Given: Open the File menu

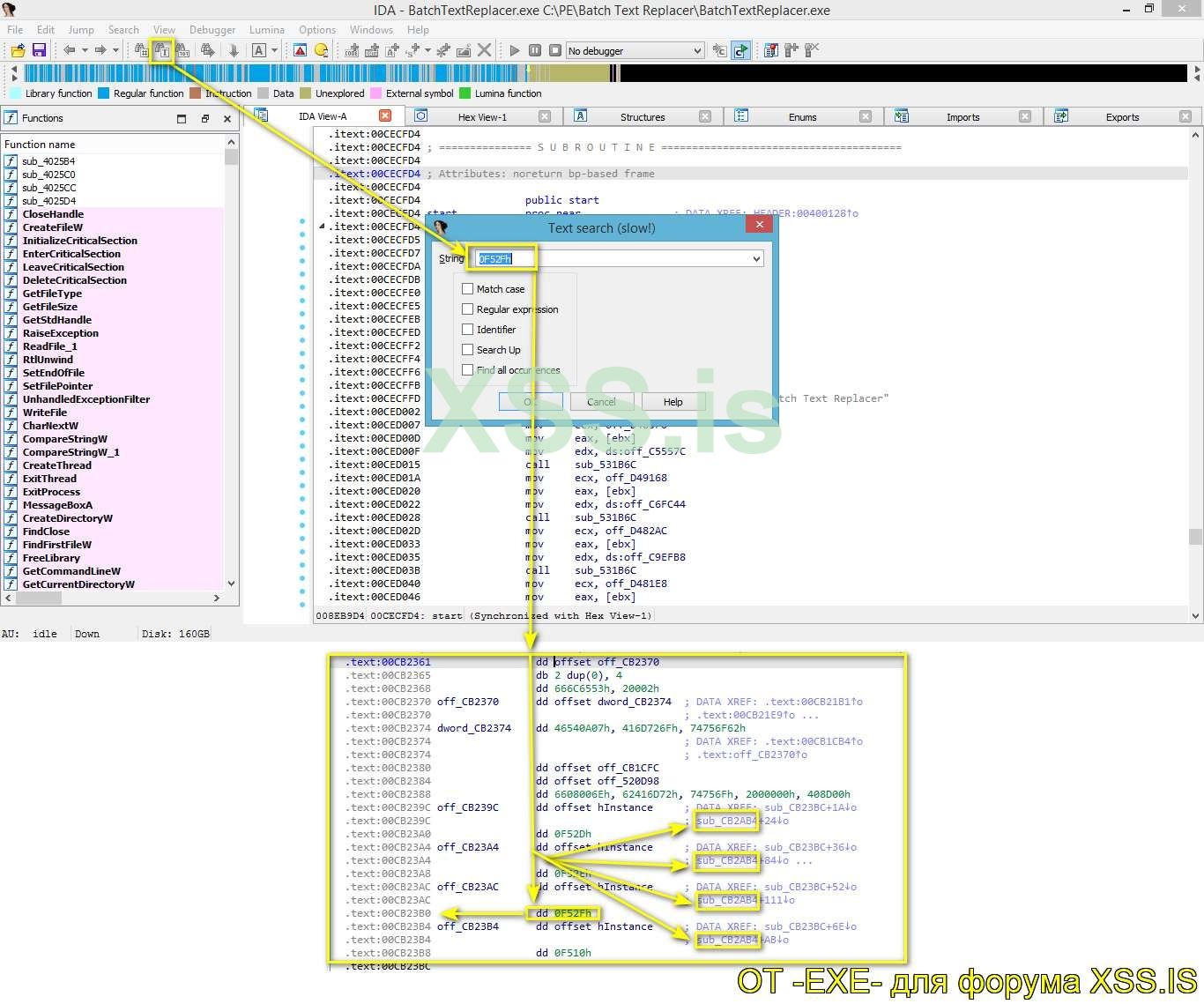Looking at the screenshot, I should pos(15,29).
